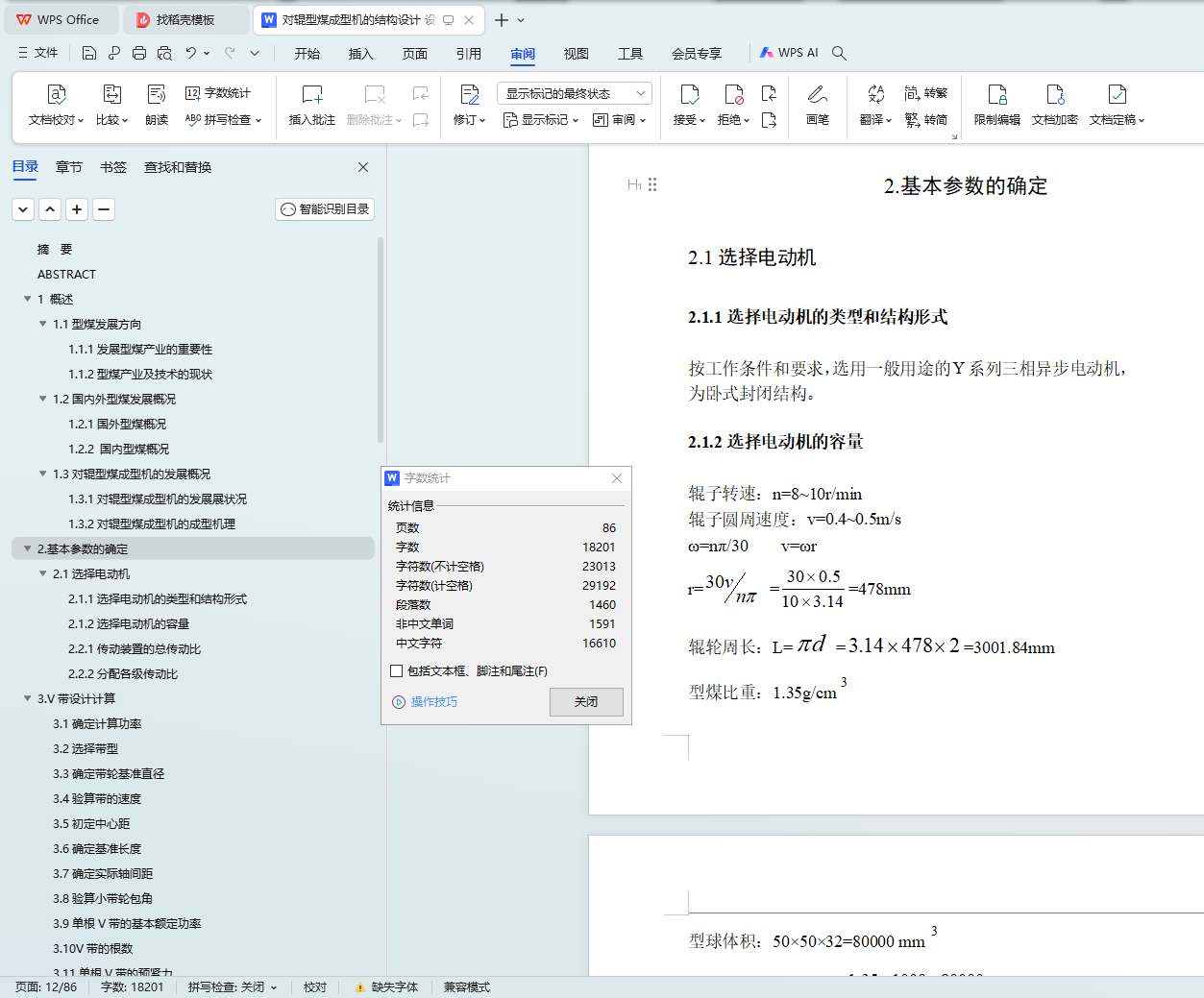1204x998 pixels.
Task: Collapse the '1.1 型煤发展方向' node
Action: (x=42, y=324)
